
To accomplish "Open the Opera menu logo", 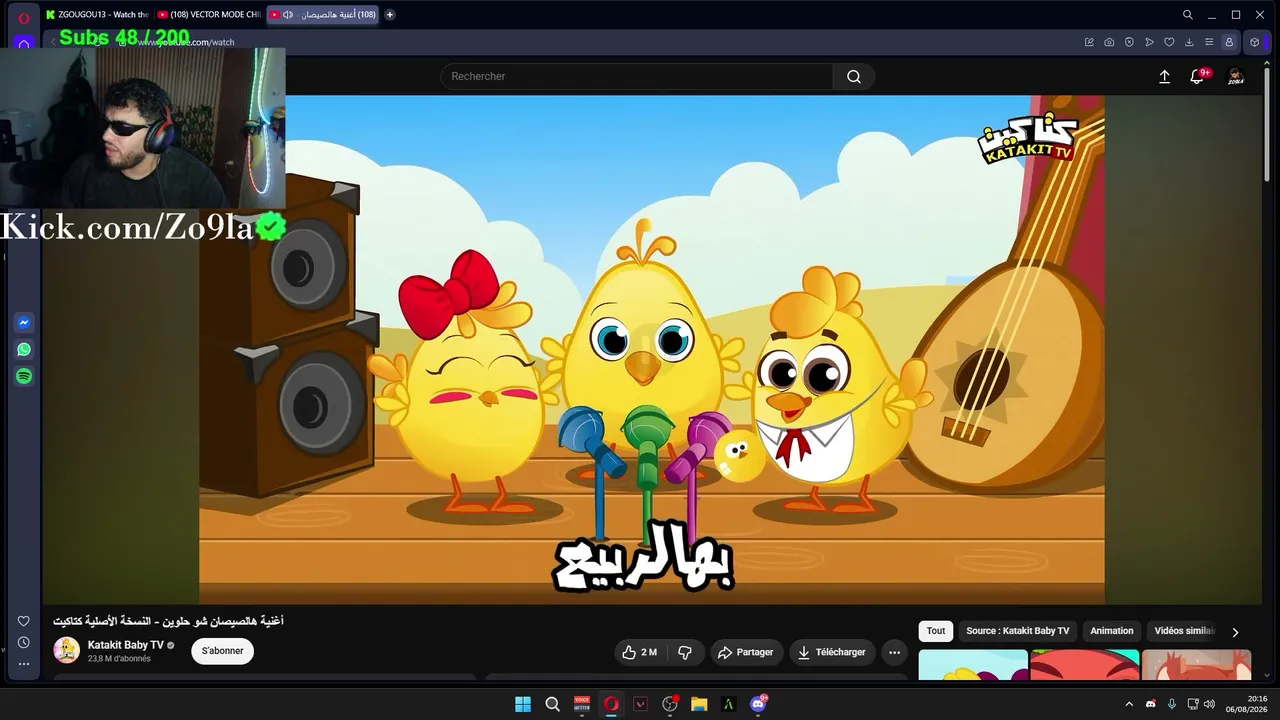I will 24,16.
